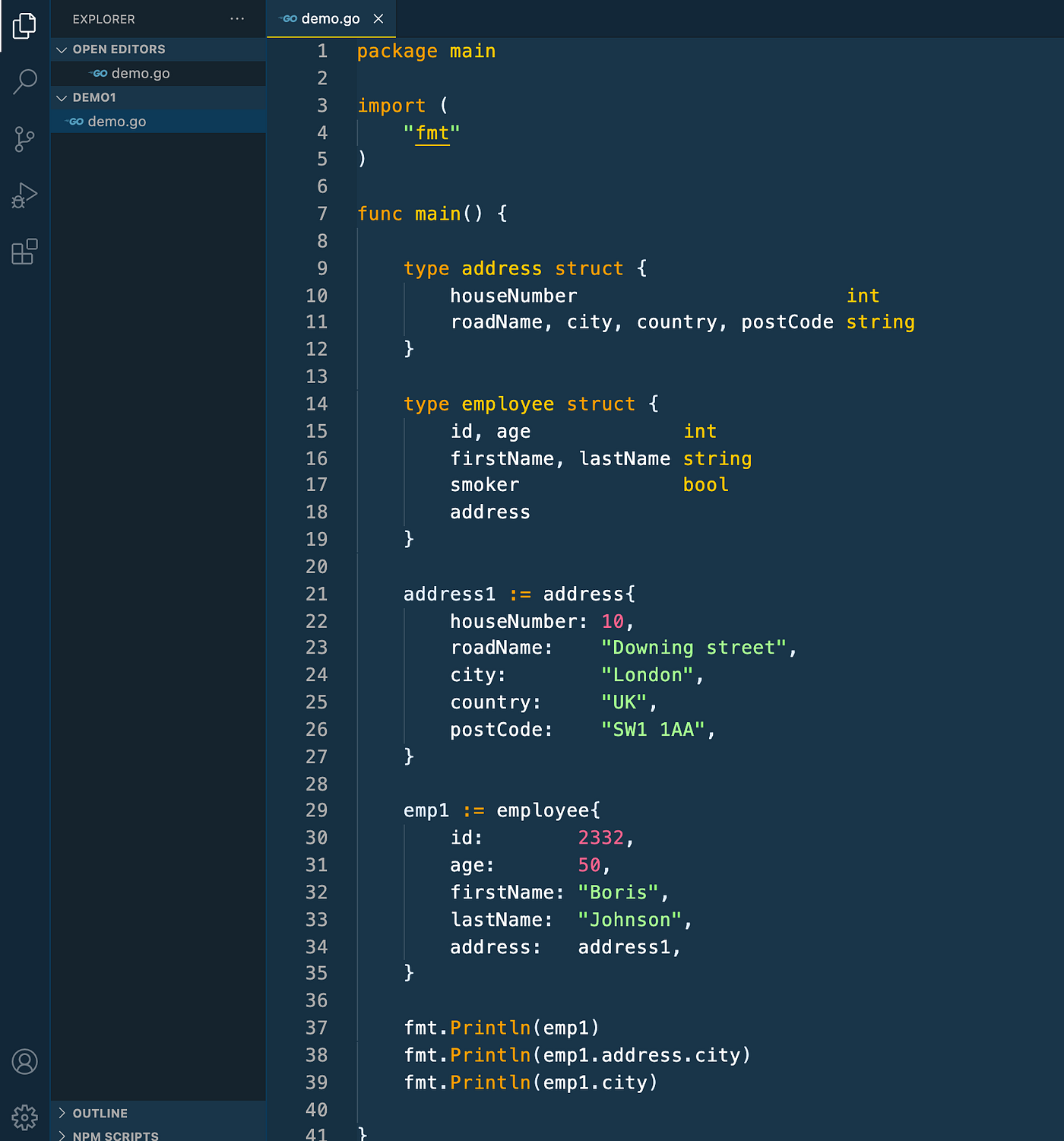Image resolution: width=1064 pixels, height=1141 pixels.
Task: Follow the underlined fmt import link
Action: point(432,132)
